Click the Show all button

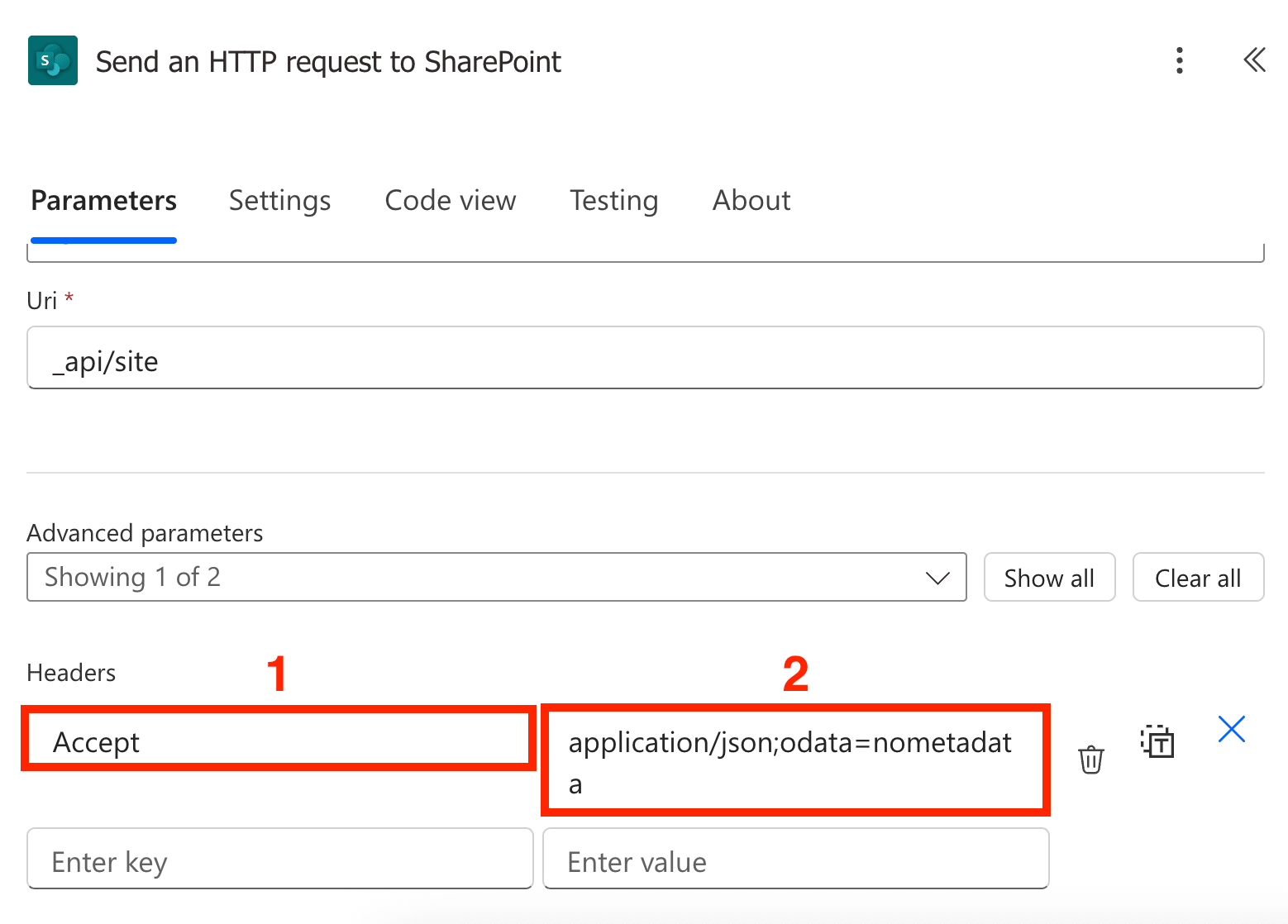point(1049,578)
